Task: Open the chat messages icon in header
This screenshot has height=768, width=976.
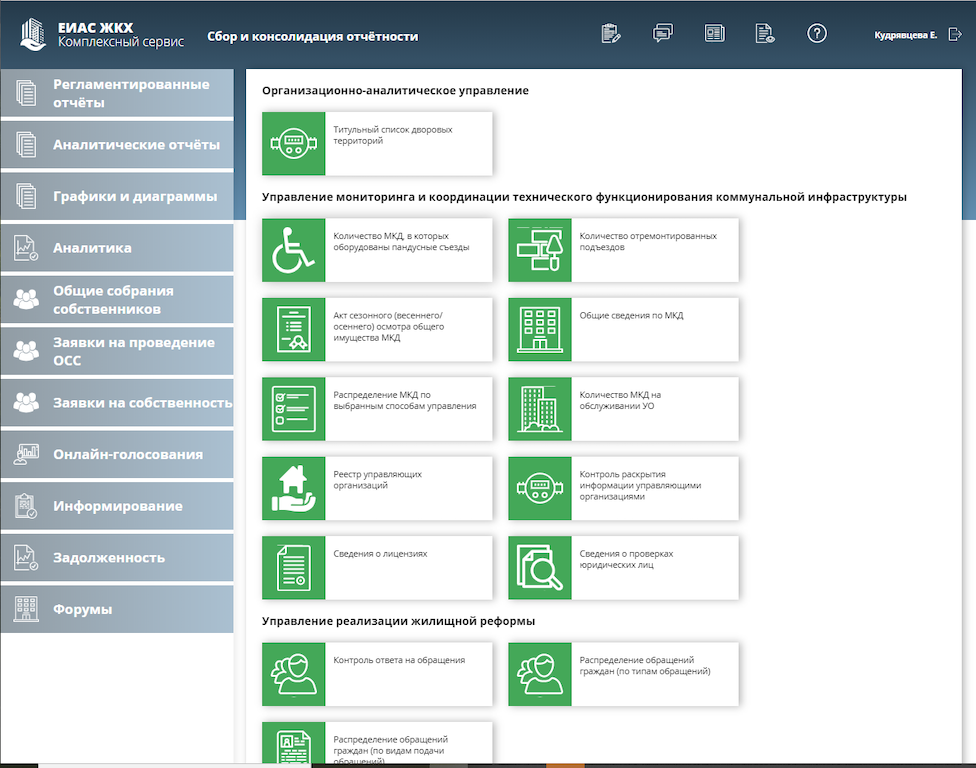Action: 662,33
